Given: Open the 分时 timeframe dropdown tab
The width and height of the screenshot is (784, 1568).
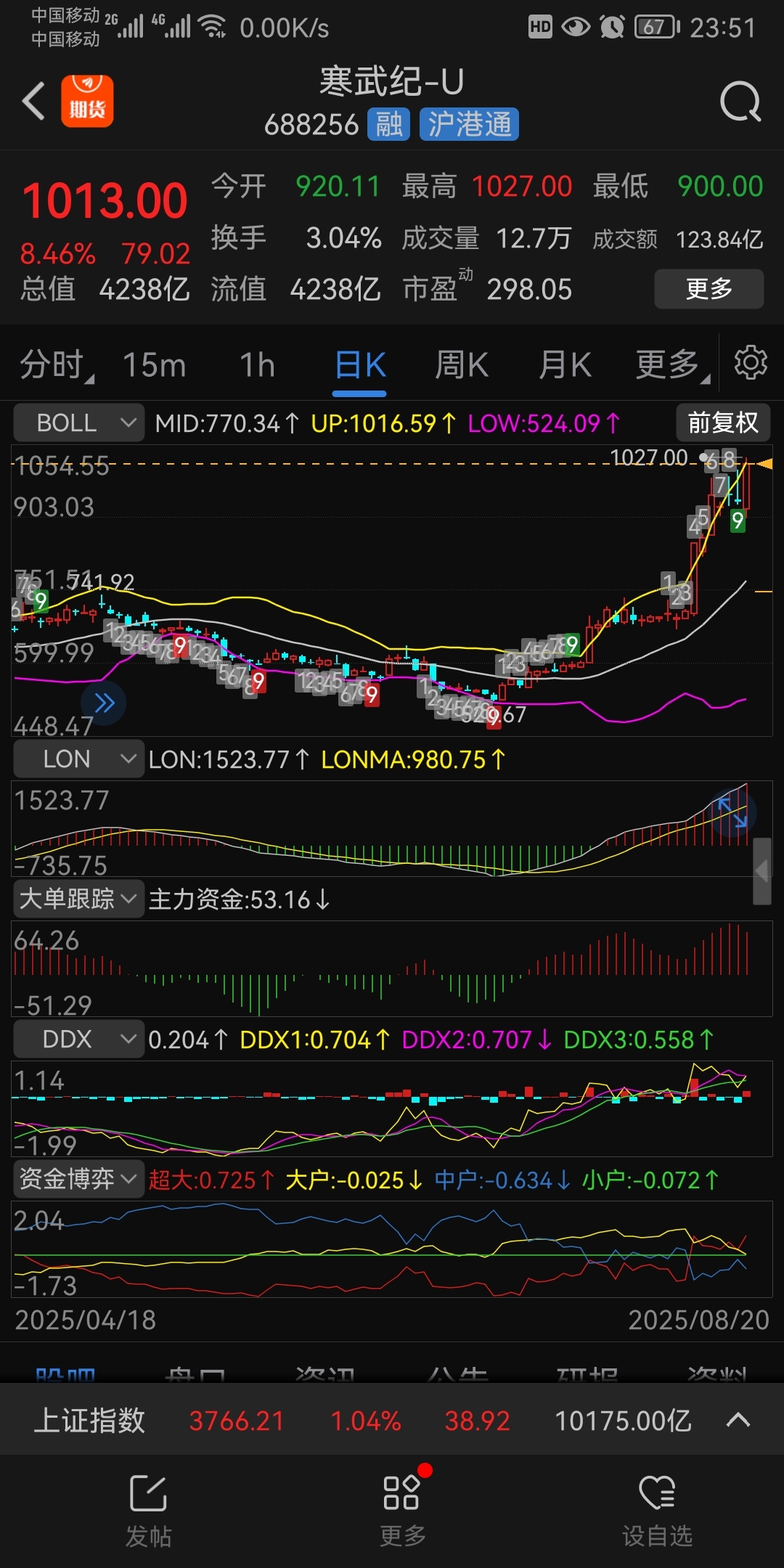Looking at the screenshot, I should coord(56,364).
